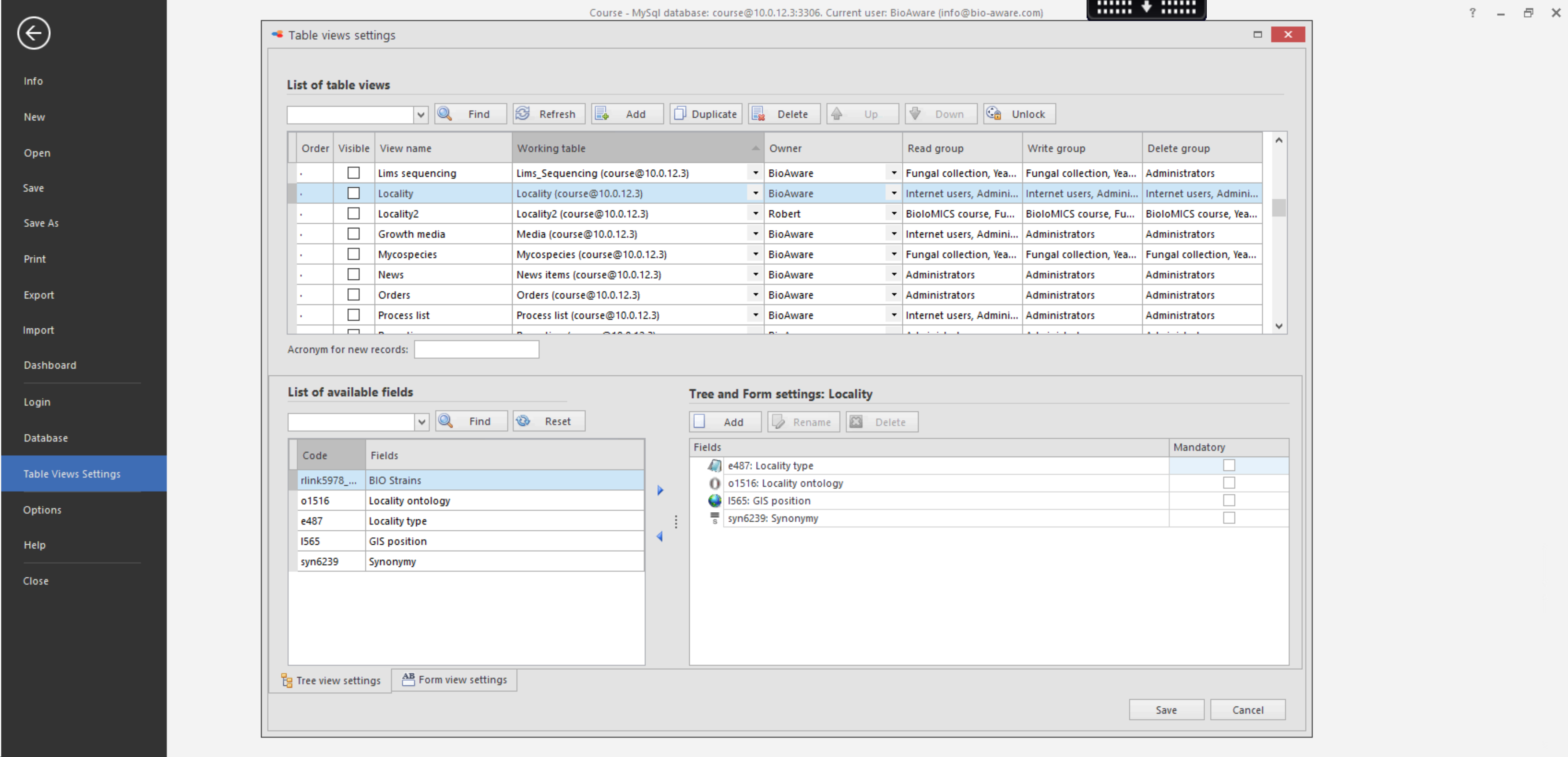
Task: Open the Owner dropdown for Lims sequencing
Action: coord(893,173)
